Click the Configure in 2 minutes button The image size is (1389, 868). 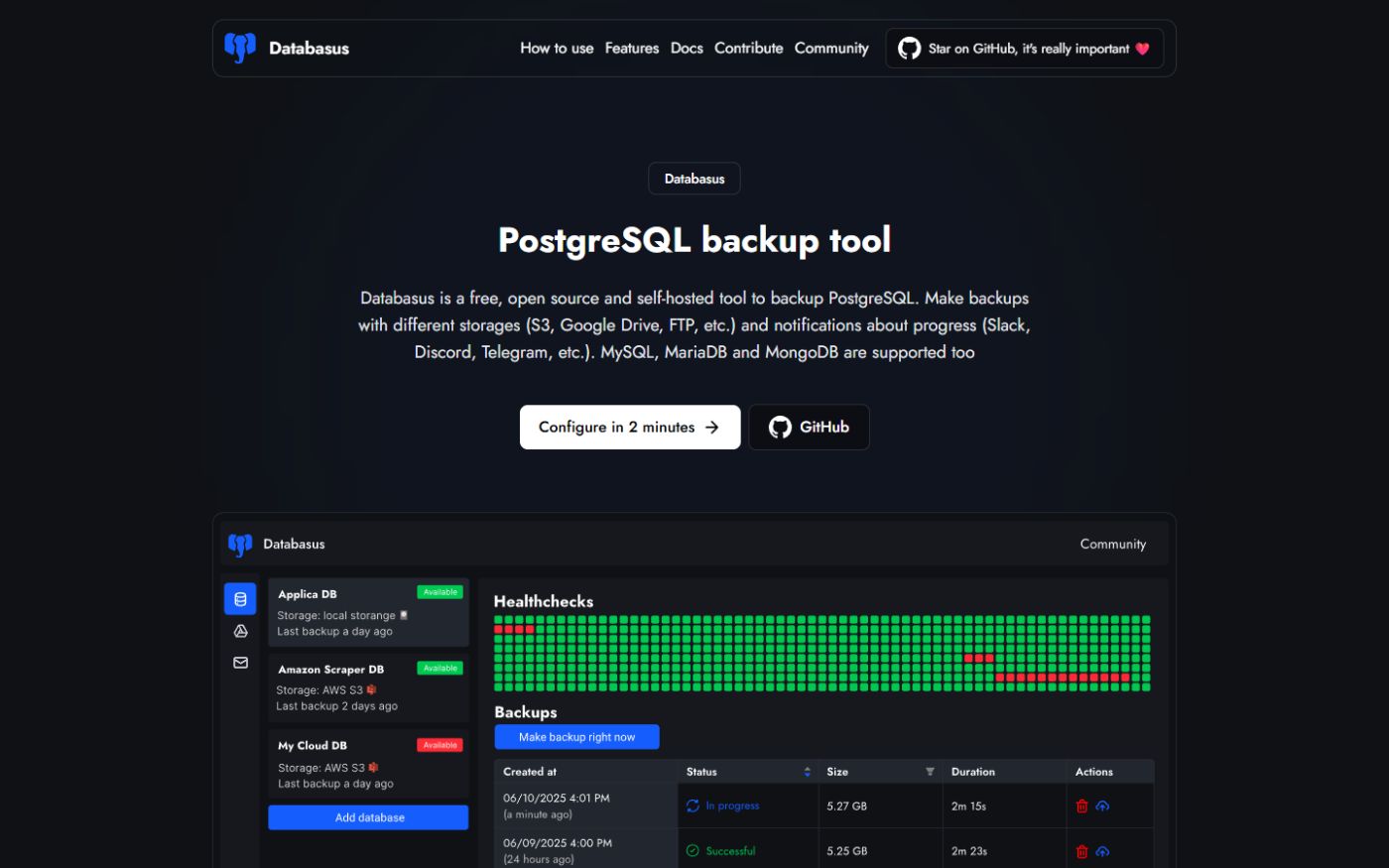629,428
